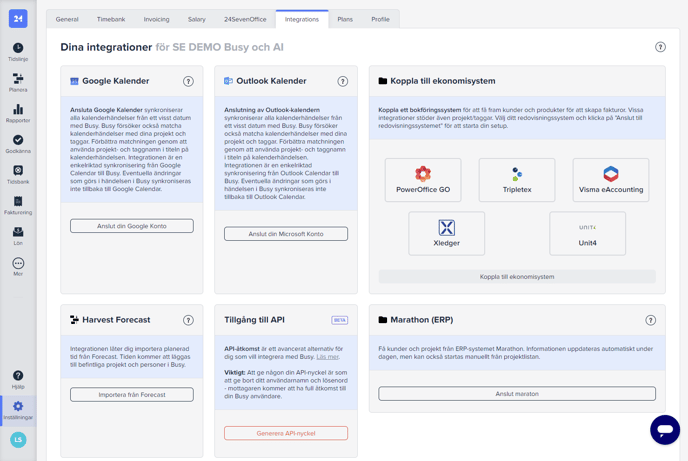
Task: Click Importera från Forecast button
Action: [x=132, y=394]
